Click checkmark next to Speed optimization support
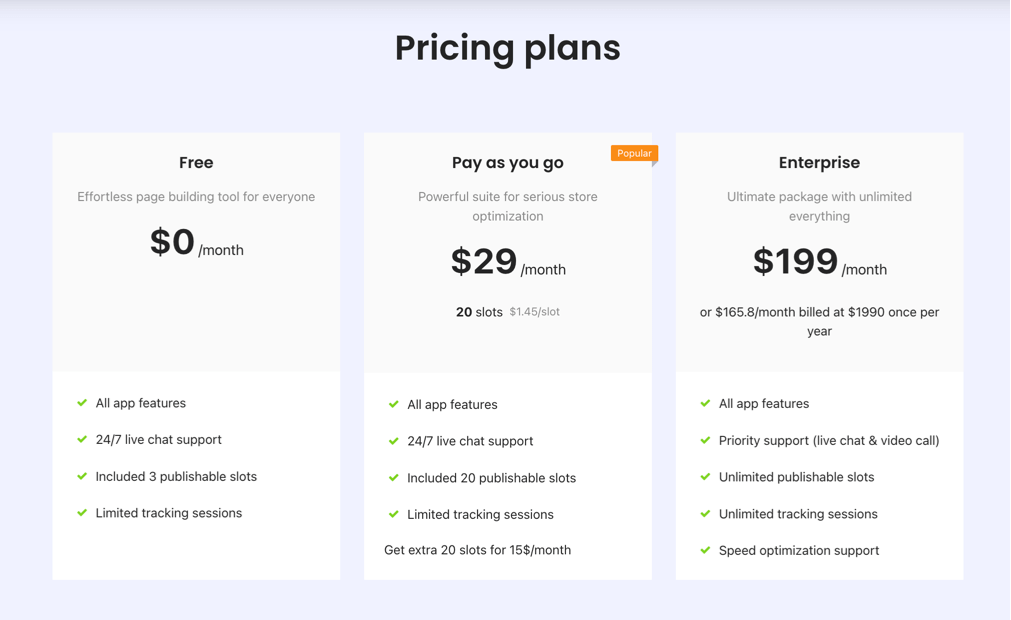 (705, 550)
